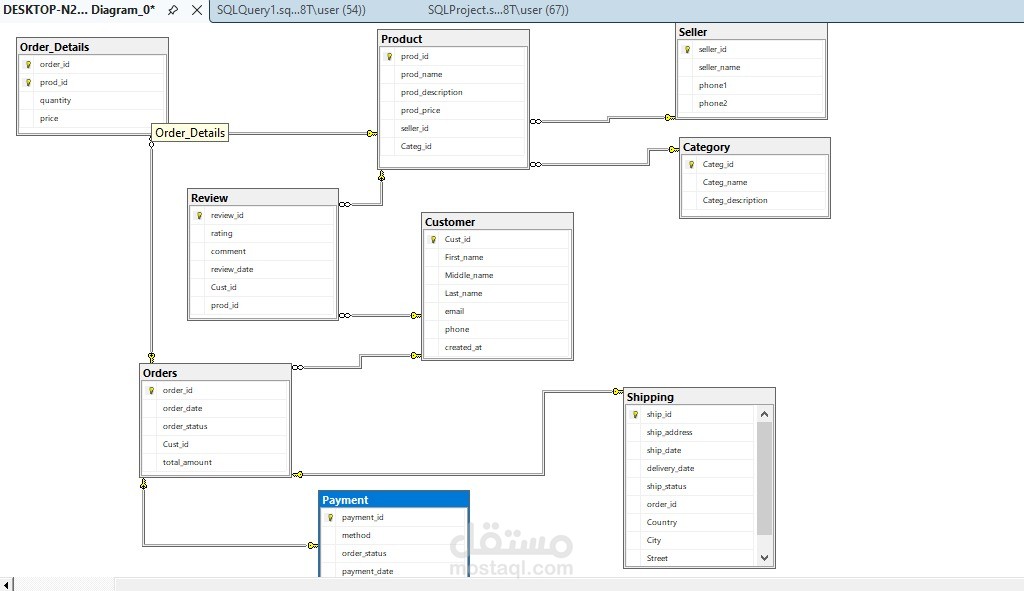Image resolution: width=1024 pixels, height=591 pixels.
Task: Click the key icon beside prod_id in Product
Action: point(389,57)
